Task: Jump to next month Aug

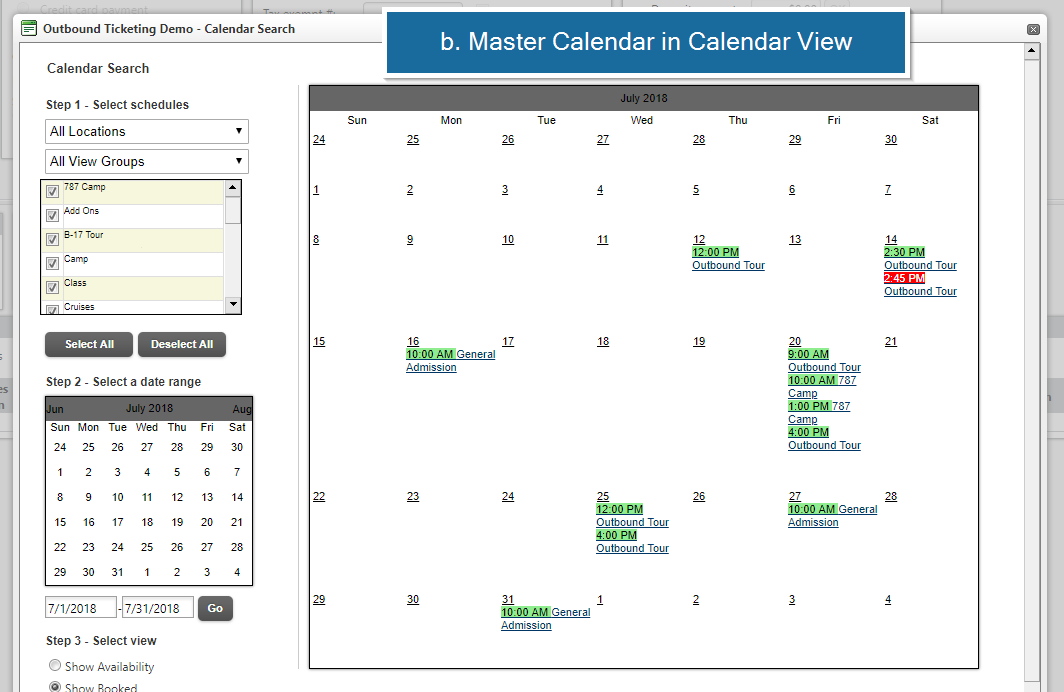Action: [x=241, y=409]
